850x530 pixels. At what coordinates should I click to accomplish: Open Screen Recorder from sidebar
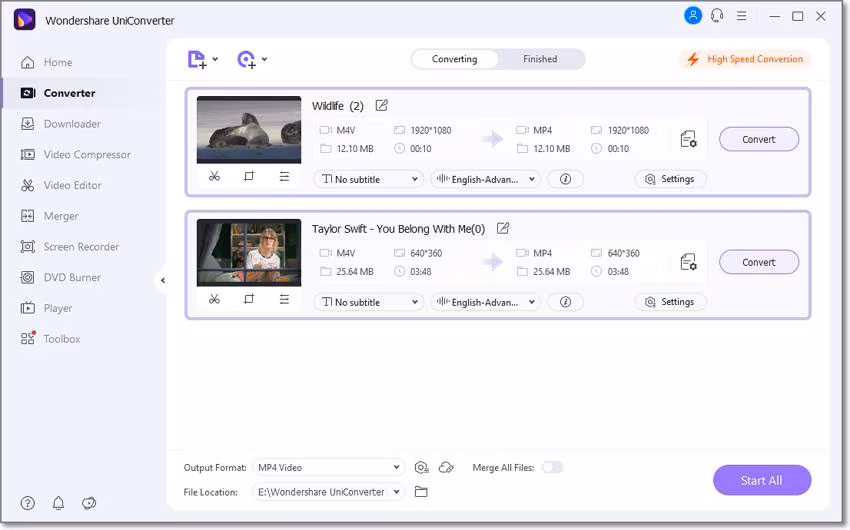(69, 247)
